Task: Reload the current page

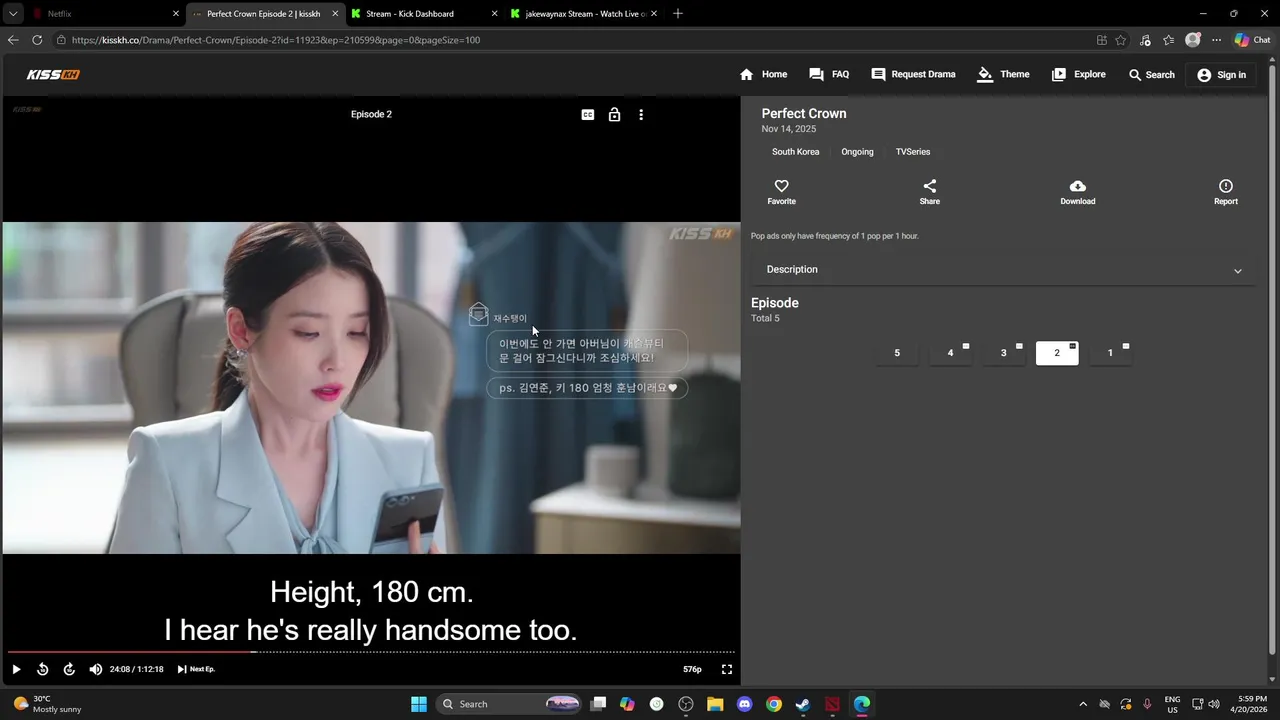Action: (x=37, y=40)
